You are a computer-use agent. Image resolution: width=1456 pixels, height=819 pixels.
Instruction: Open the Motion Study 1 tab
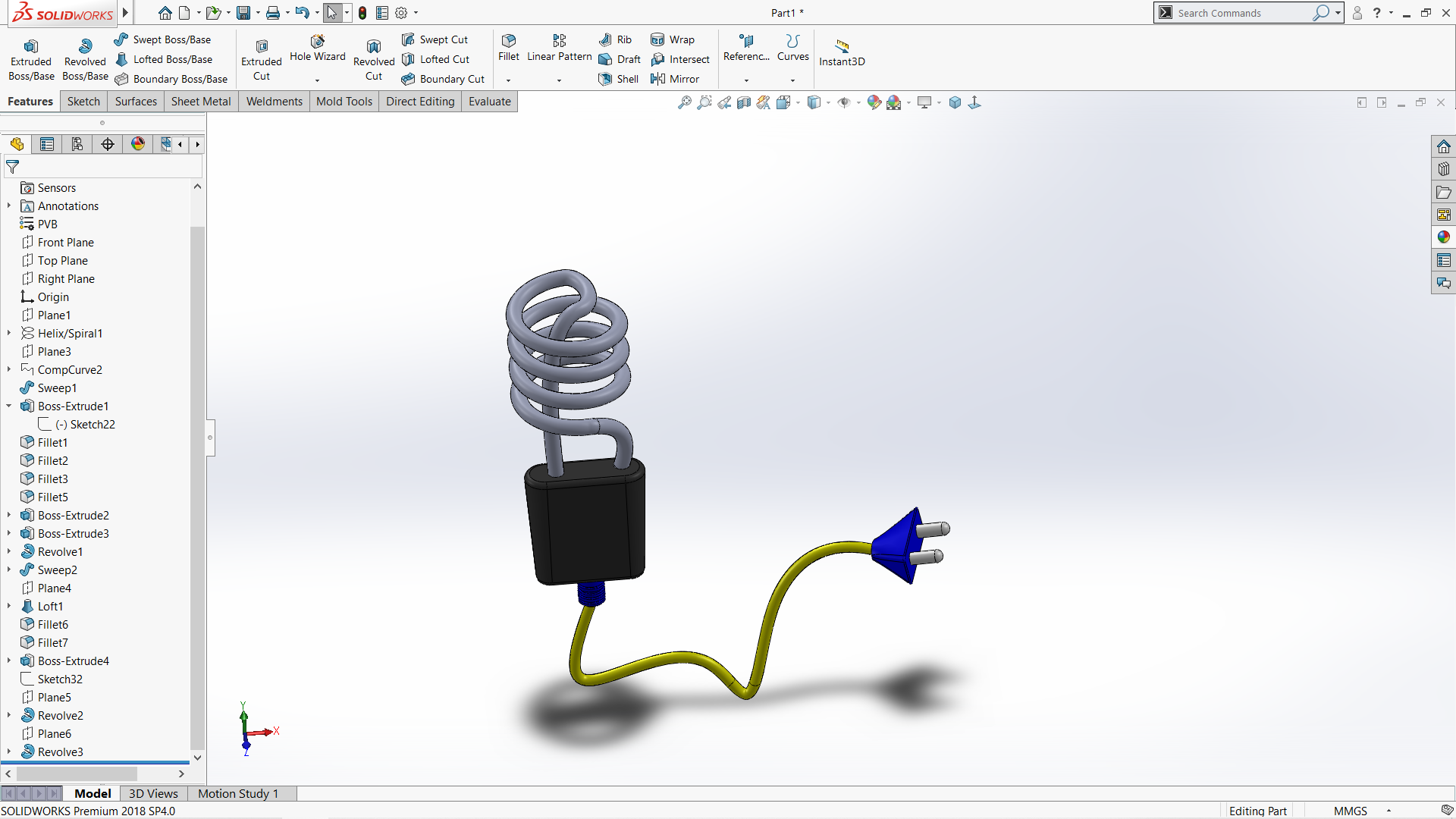(x=238, y=793)
